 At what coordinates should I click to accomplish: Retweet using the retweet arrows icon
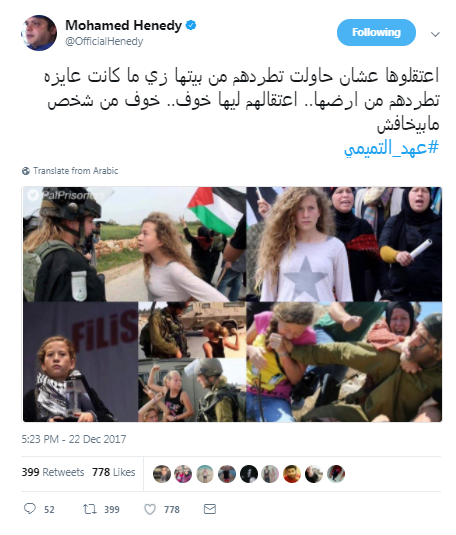pos(89,509)
